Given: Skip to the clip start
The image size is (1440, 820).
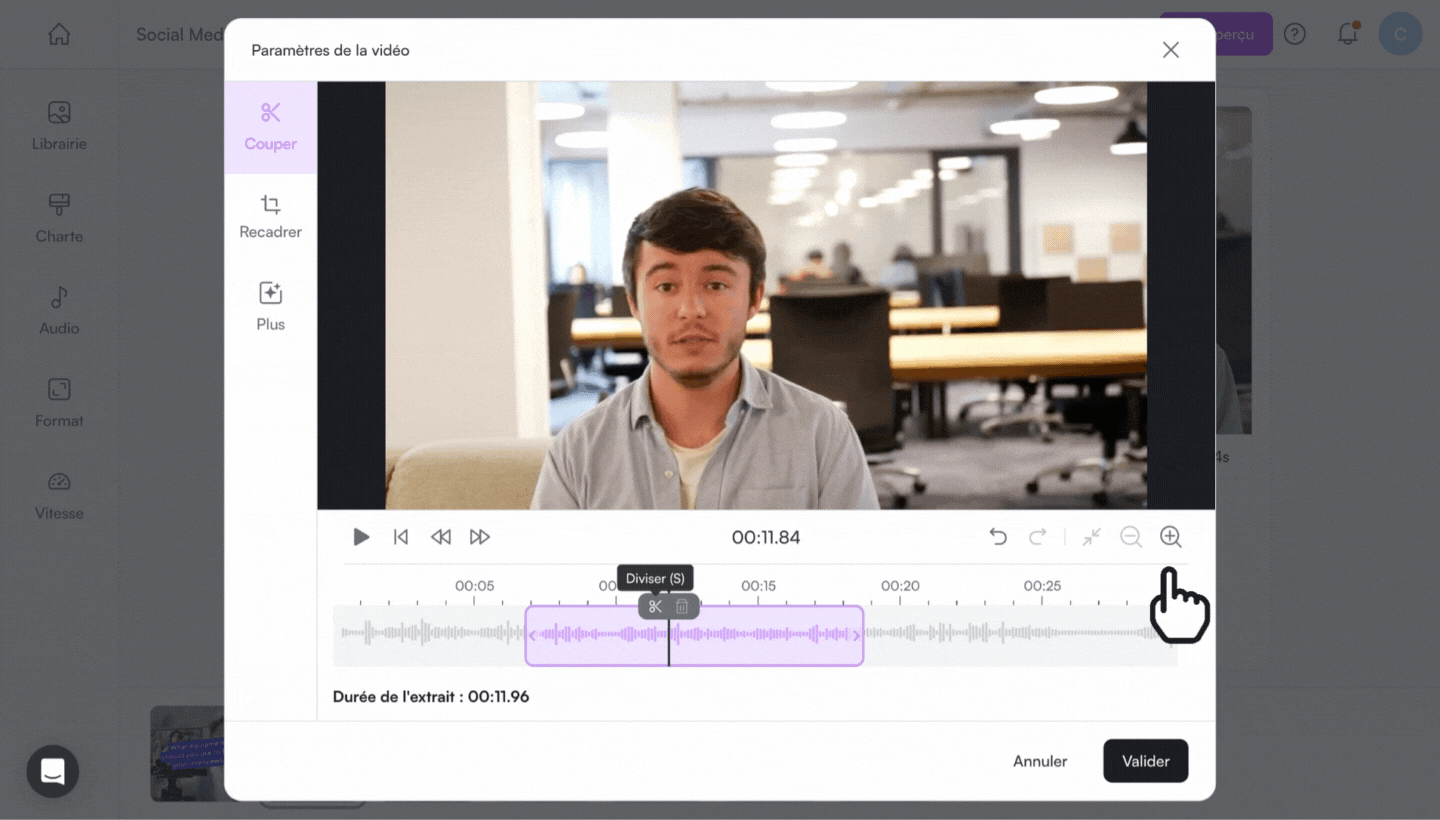Looking at the screenshot, I should (x=401, y=537).
